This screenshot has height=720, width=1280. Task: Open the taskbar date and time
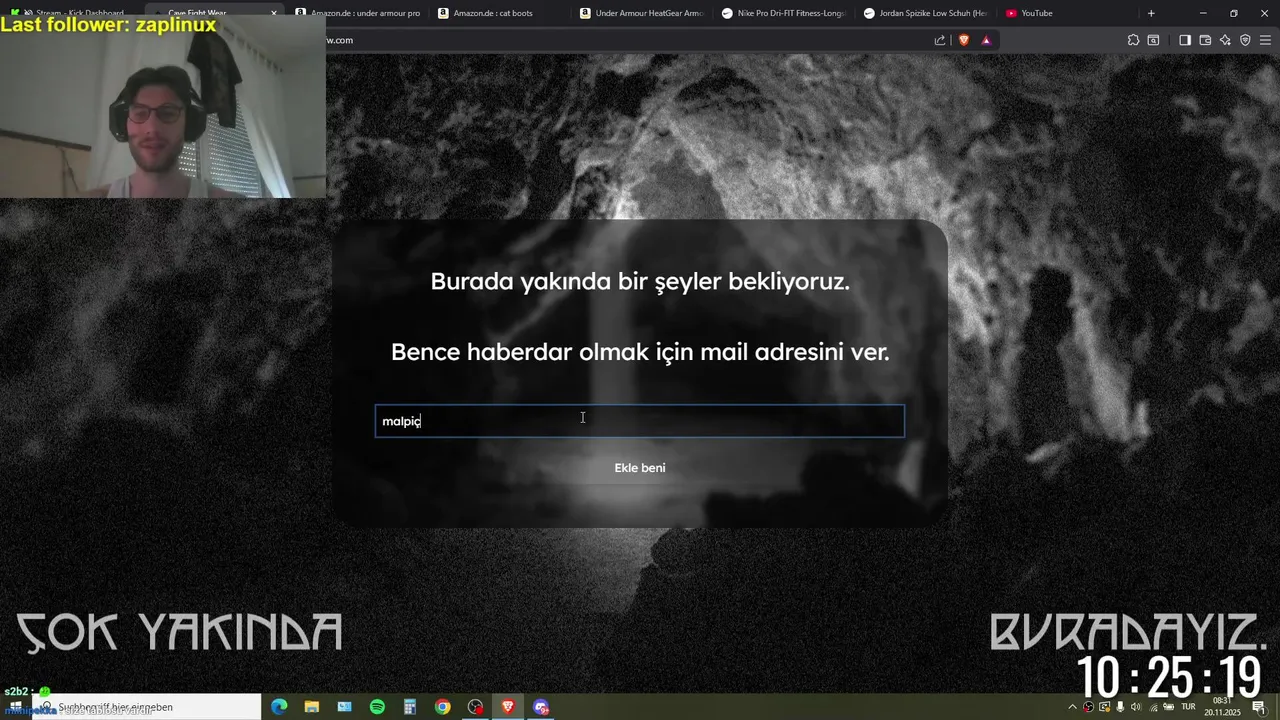[x=1222, y=707]
